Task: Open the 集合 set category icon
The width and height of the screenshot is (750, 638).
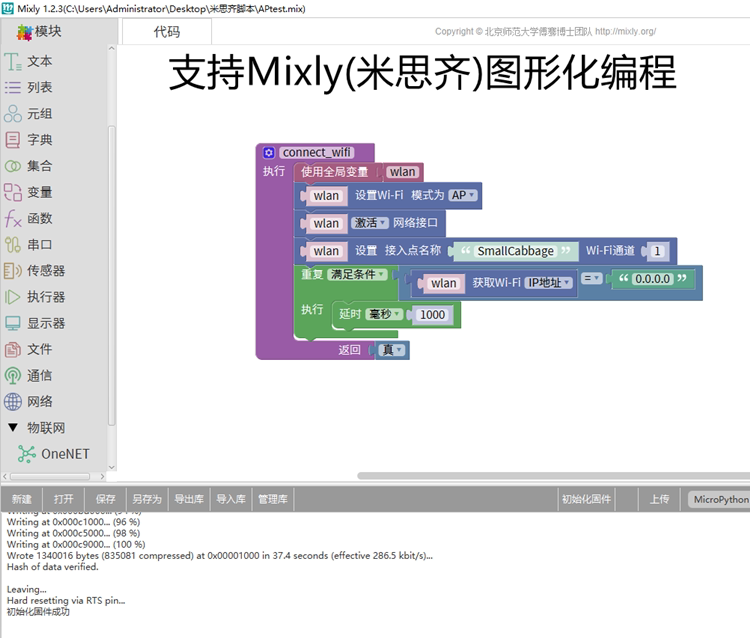Action: [13, 166]
